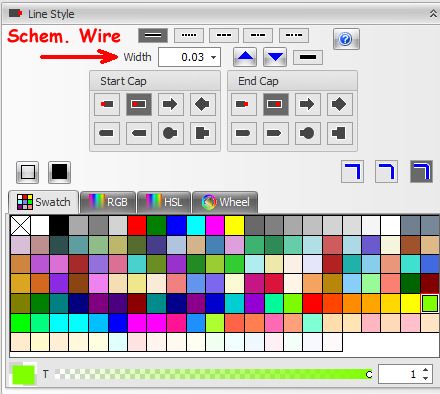Select the dotted line style button
This screenshot has width=440, height=394.
click(189, 35)
